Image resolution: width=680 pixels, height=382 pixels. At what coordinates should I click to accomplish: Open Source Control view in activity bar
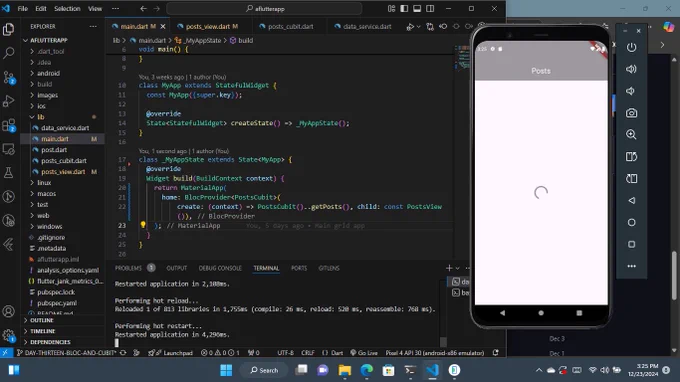9,78
